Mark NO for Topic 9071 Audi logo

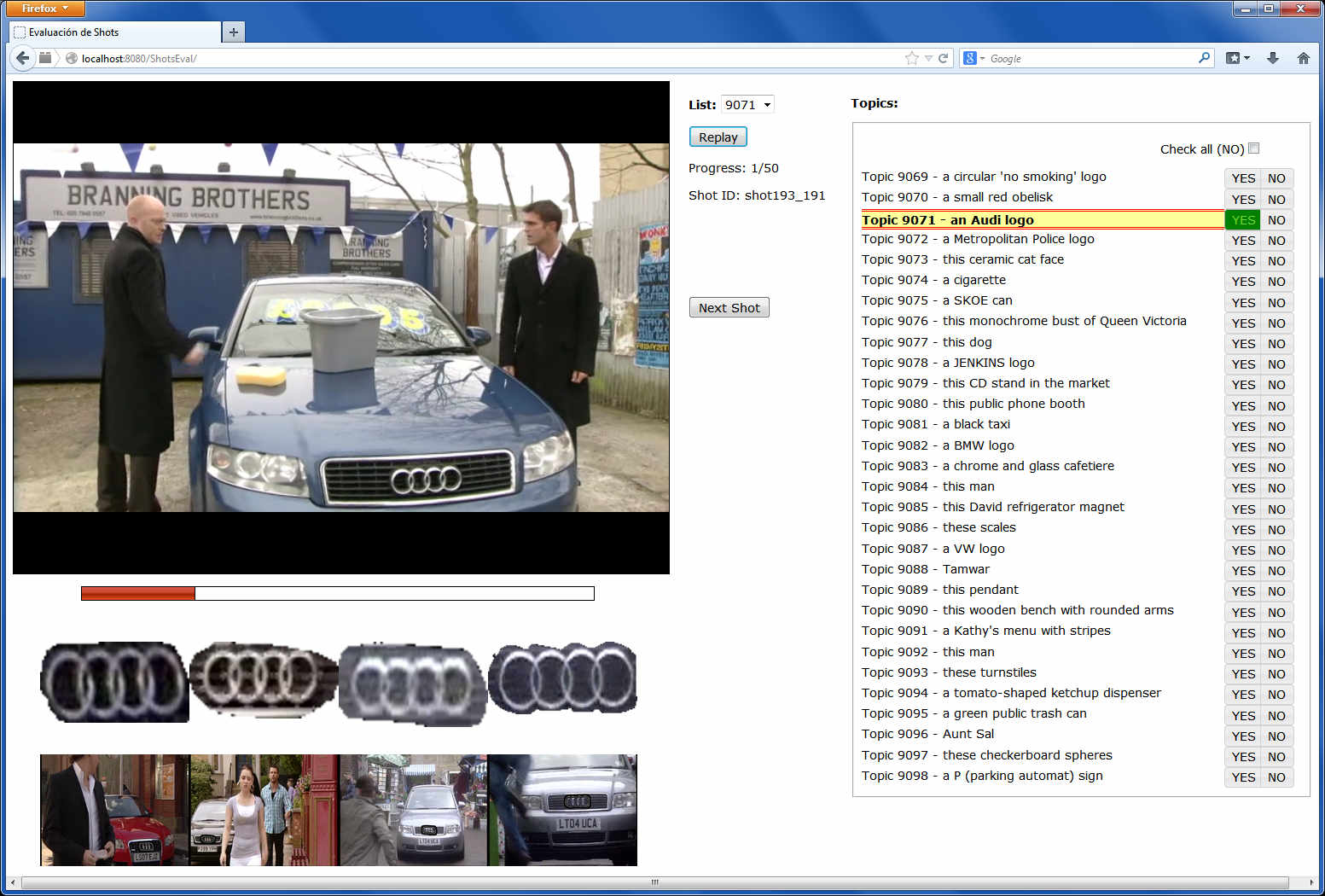coord(1276,220)
